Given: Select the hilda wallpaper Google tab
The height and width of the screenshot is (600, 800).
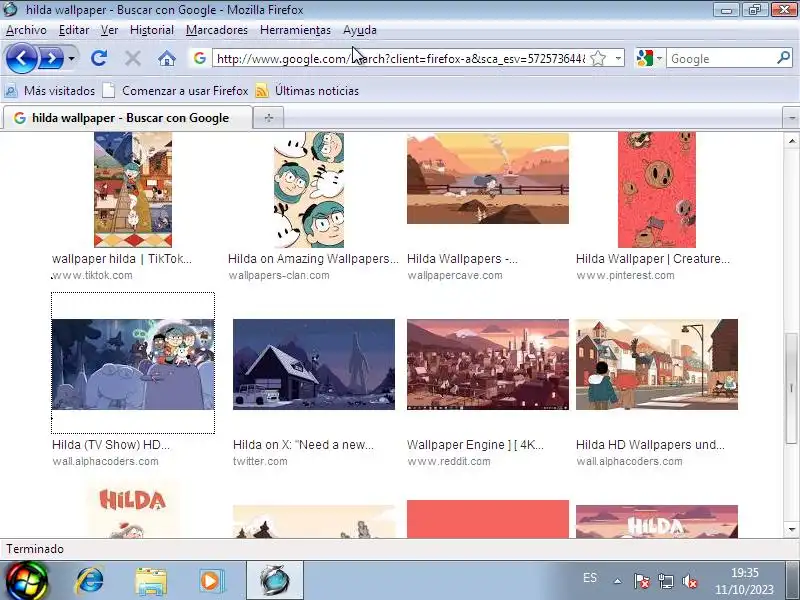Looking at the screenshot, I should (x=128, y=118).
